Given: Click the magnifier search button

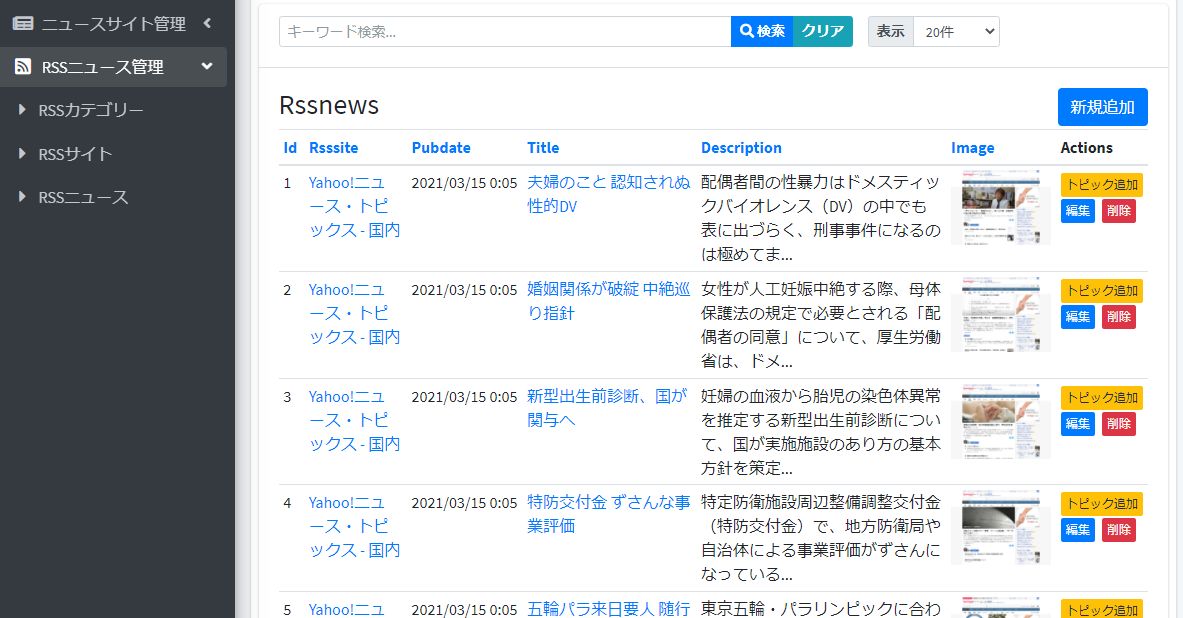Looking at the screenshot, I should tap(761, 31).
